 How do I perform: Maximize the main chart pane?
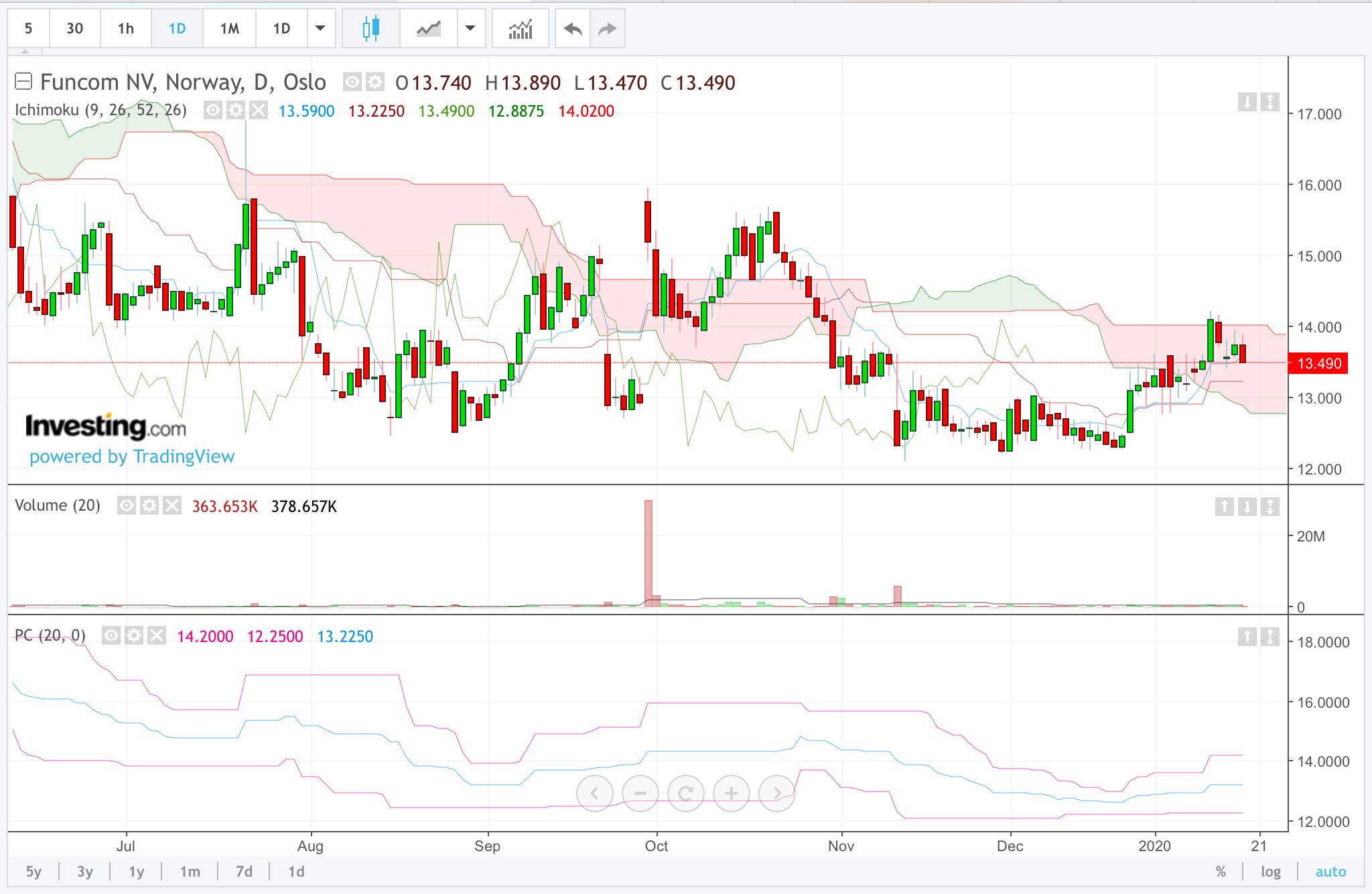pos(1270,102)
